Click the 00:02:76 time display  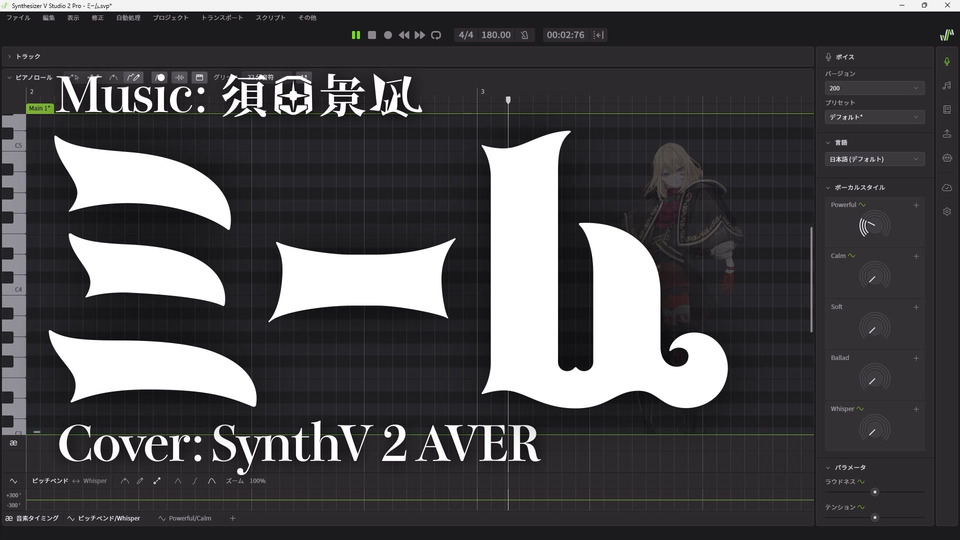pos(565,35)
